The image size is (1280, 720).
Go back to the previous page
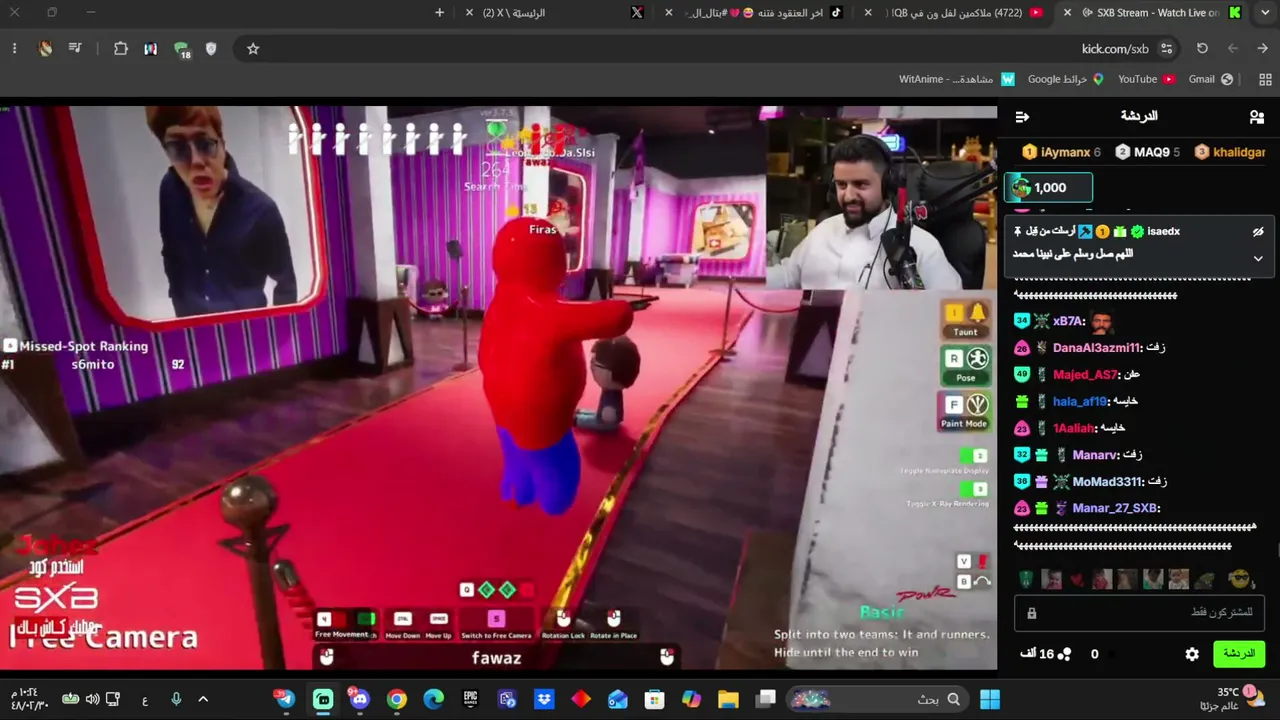tap(1264, 49)
